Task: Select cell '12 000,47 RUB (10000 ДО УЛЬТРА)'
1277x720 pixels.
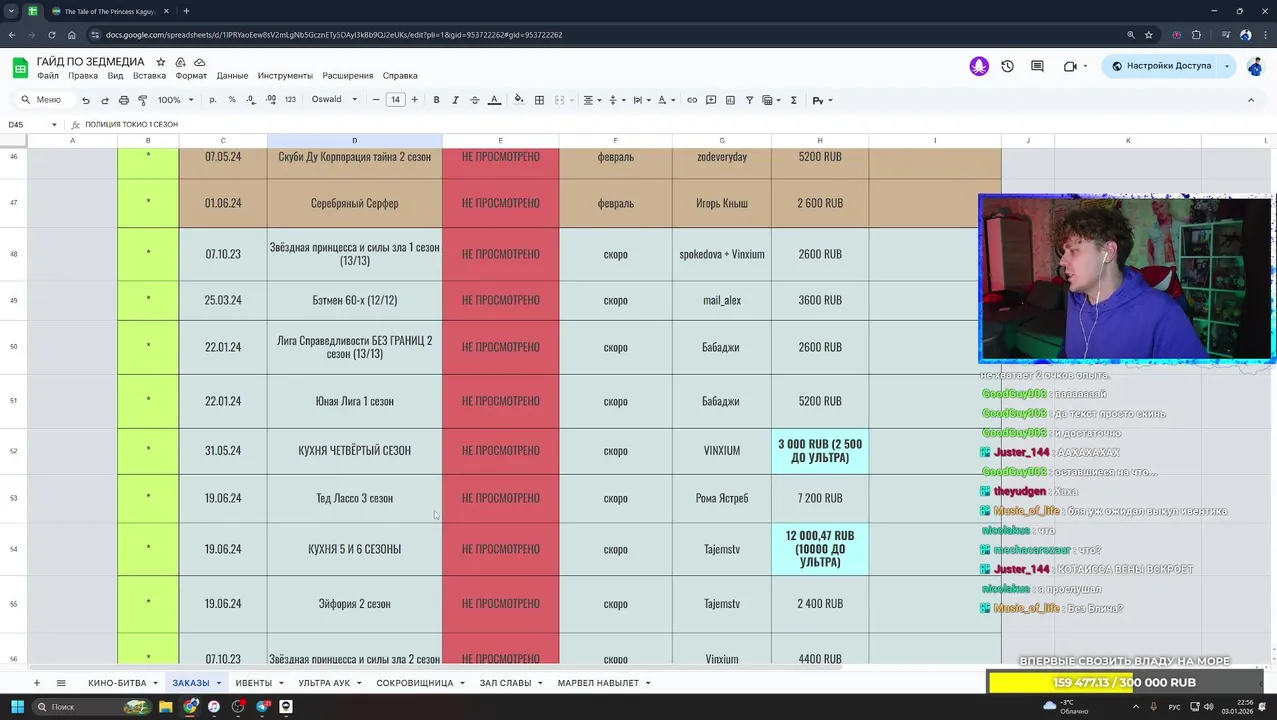Action: 820,549
